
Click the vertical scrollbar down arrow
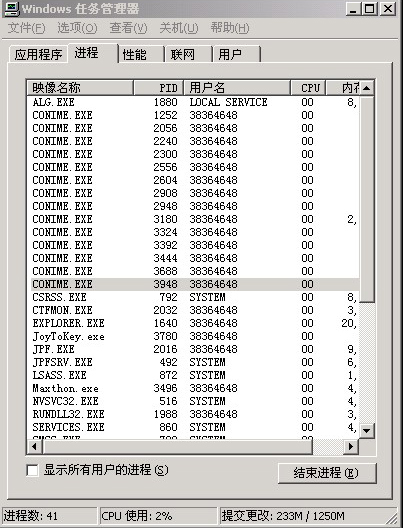[366, 431]
